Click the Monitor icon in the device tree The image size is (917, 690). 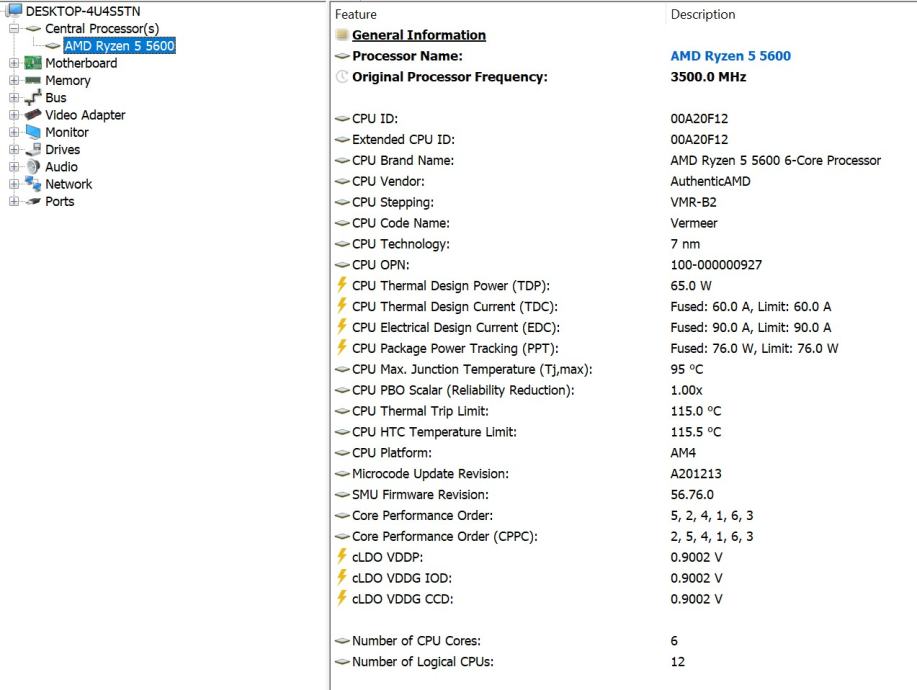tap(32, 132)
